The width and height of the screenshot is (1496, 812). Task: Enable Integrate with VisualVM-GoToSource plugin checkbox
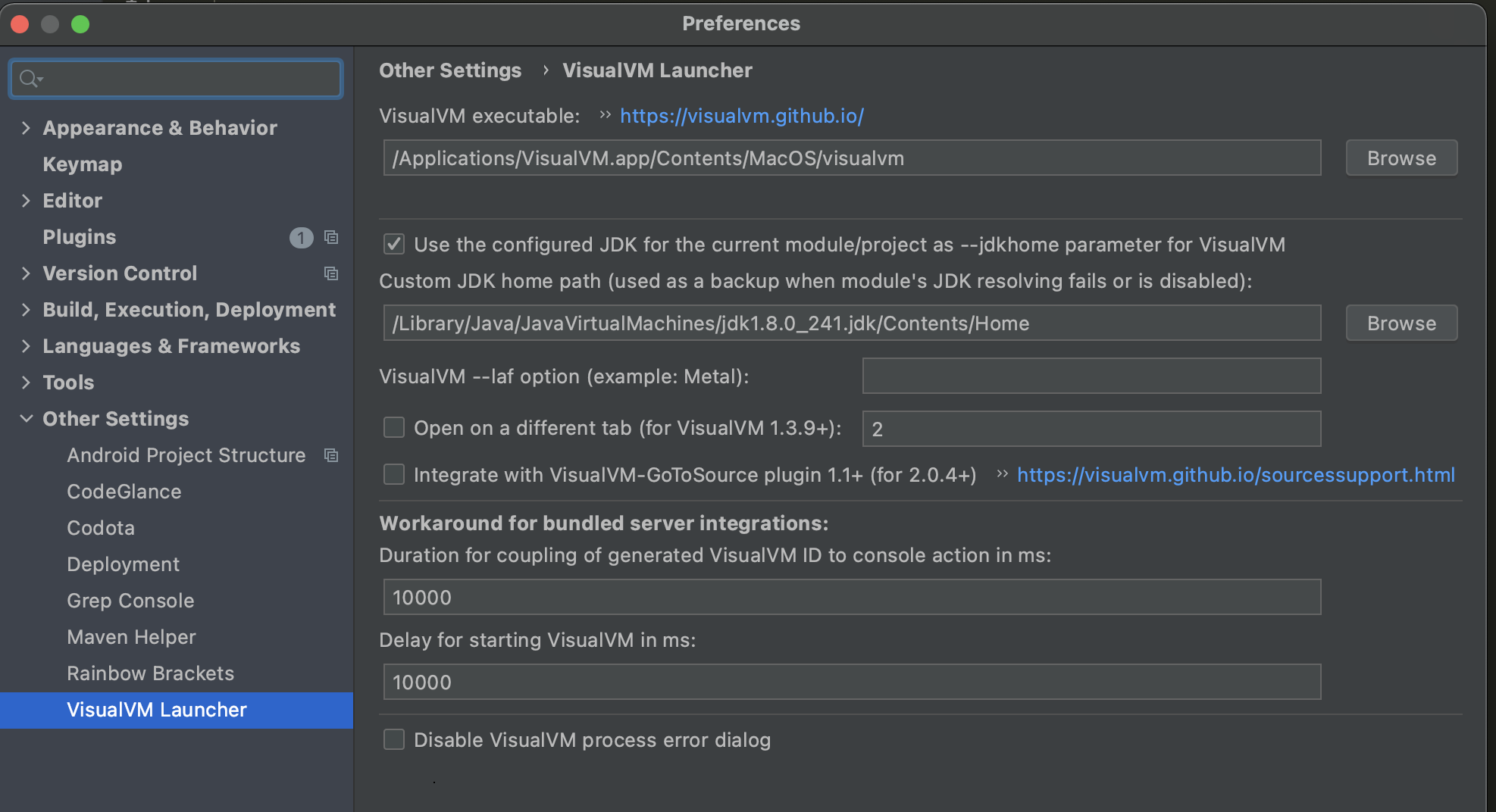(x=394, y=474)
